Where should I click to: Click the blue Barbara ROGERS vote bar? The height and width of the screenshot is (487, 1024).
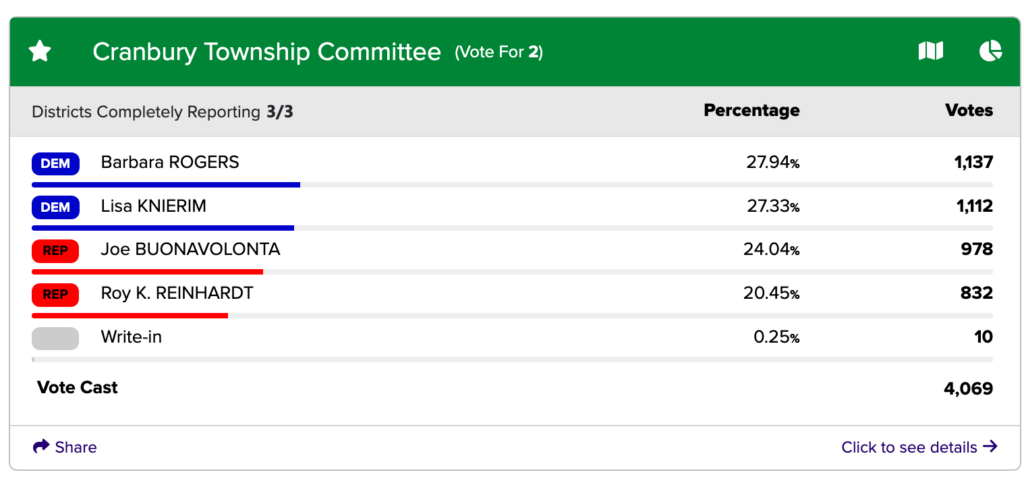[166, 185]
